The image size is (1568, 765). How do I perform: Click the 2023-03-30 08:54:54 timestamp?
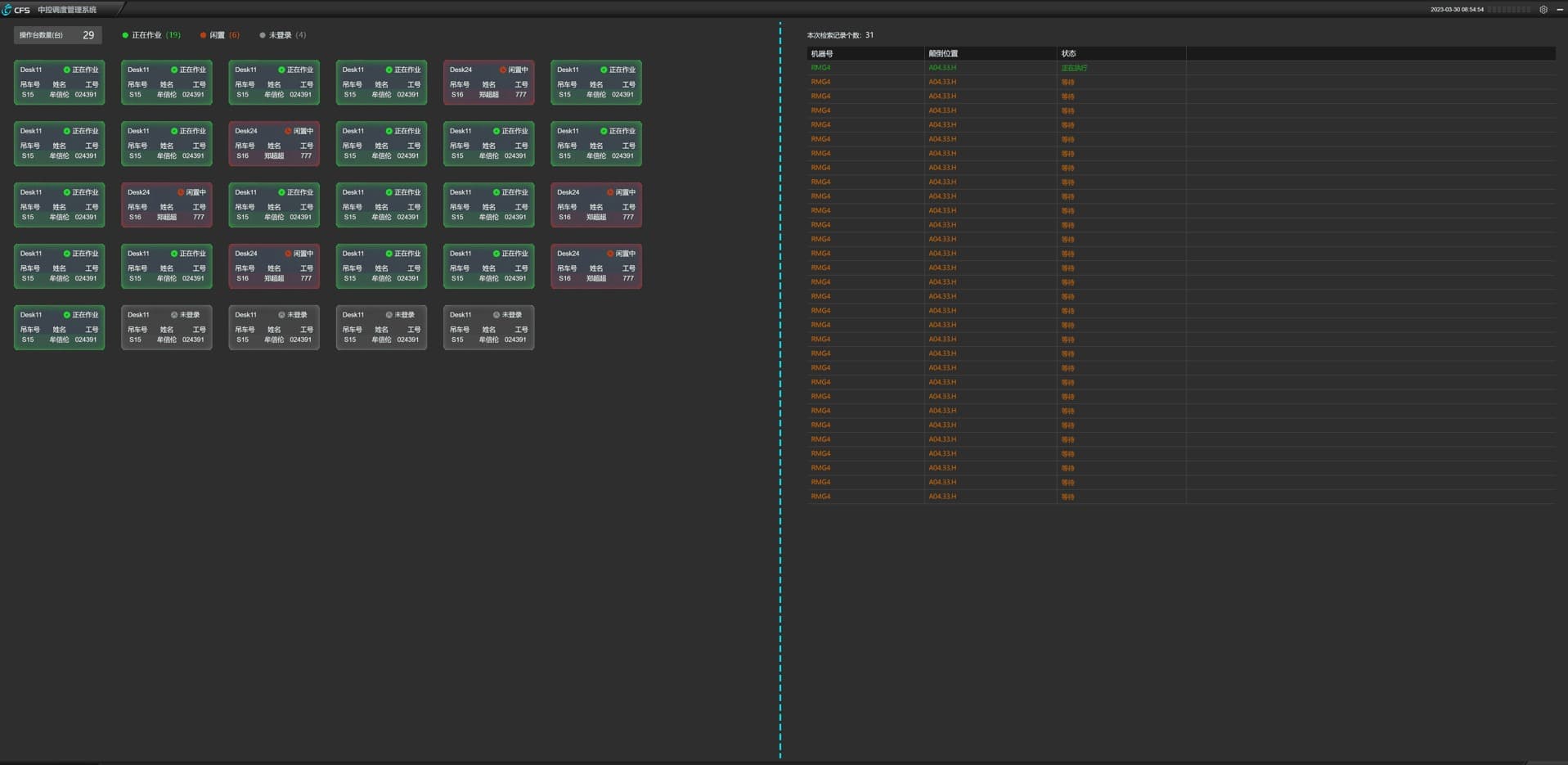pos(1457,10)
